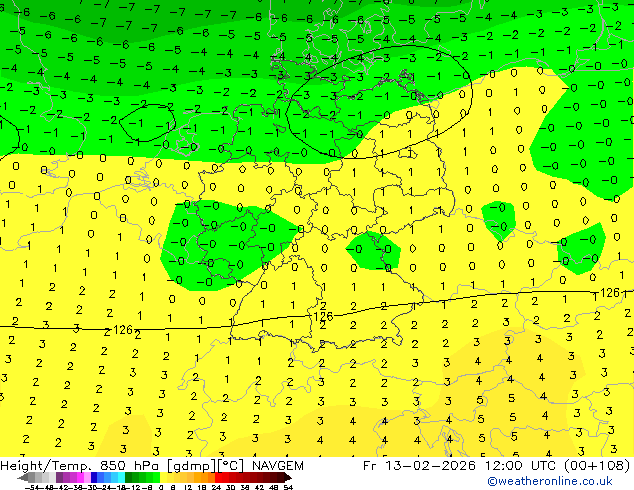Pick the orange swatch in the legend bar
This screenshot has width=634, height=490.
point(204,477)
